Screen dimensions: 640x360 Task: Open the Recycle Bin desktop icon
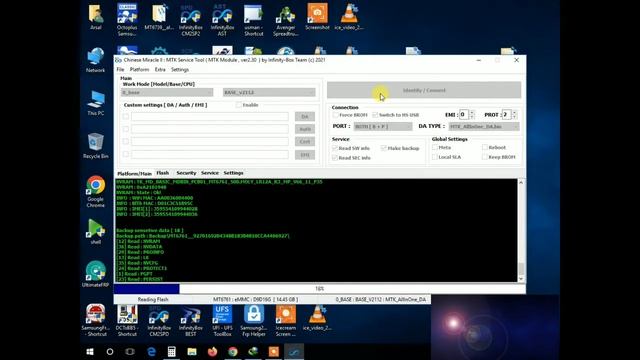tap(96, 146)
